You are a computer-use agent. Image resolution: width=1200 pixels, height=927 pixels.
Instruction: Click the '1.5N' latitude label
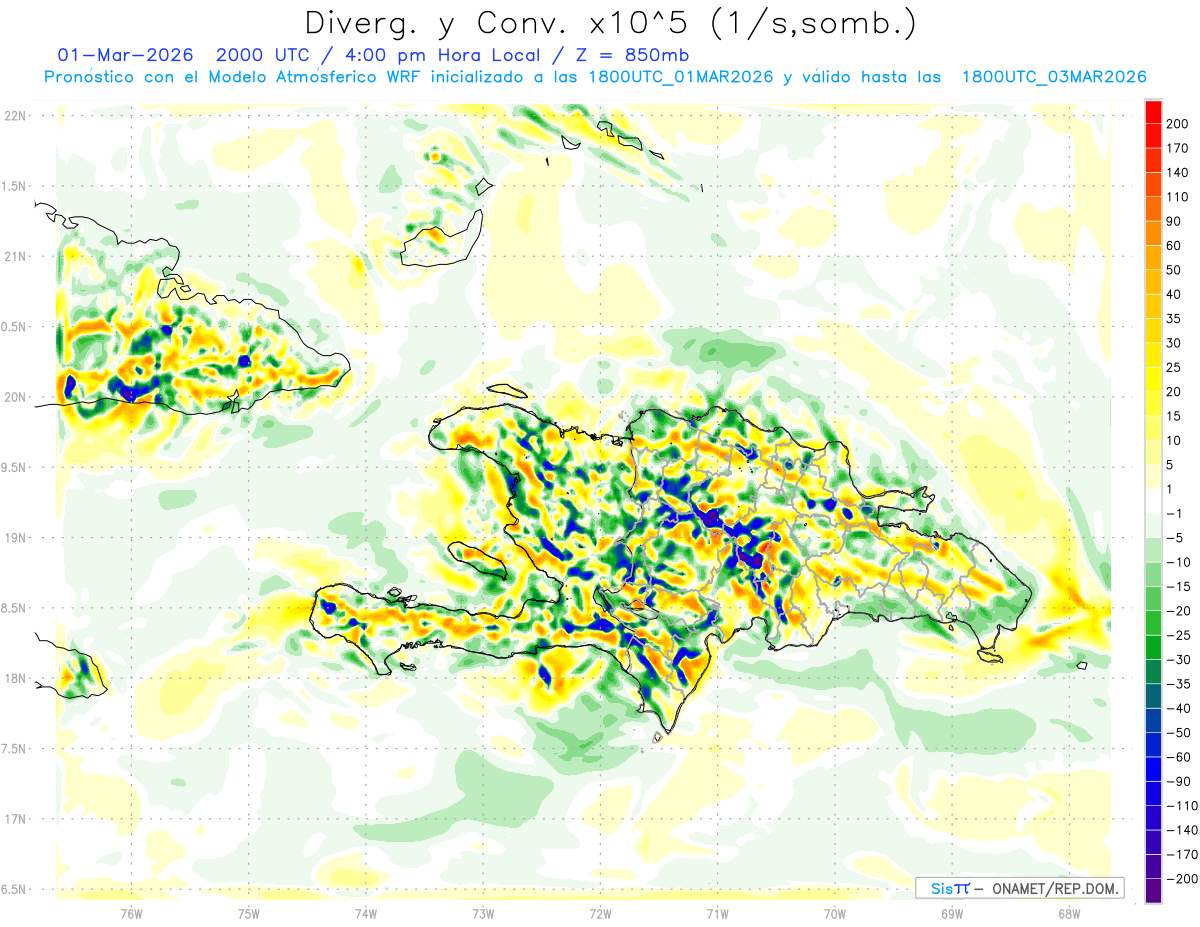pos(15,186)
